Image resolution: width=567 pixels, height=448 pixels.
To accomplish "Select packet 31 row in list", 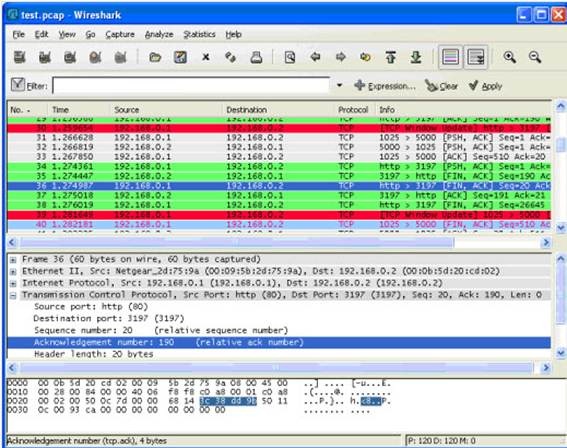I will coord(279,138).
